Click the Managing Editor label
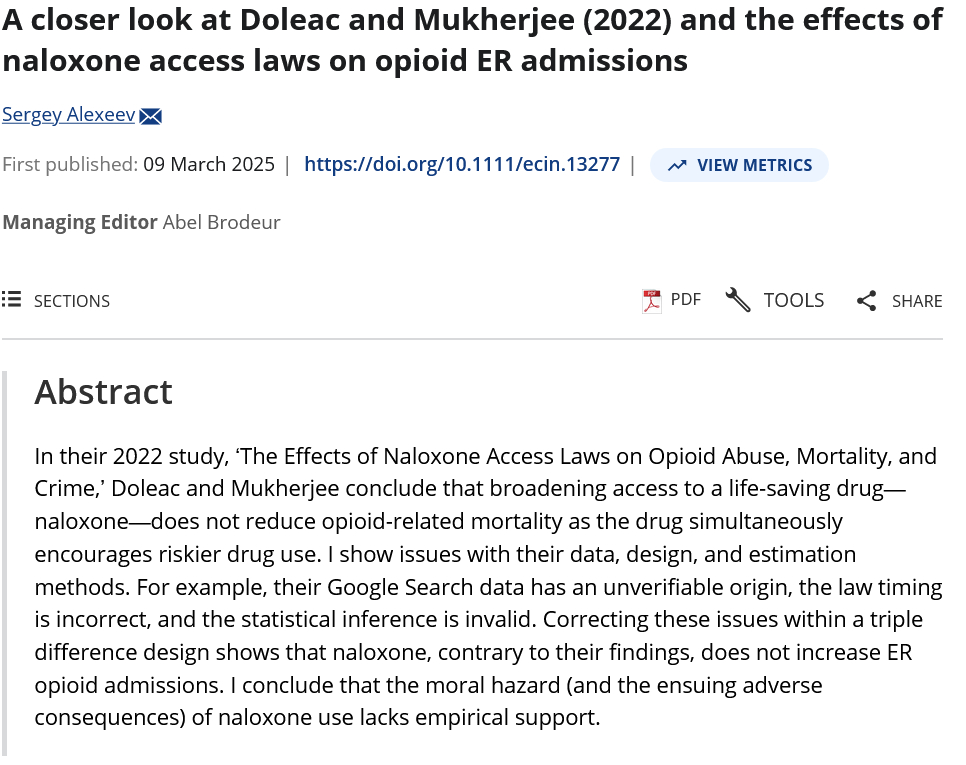Screen dimensions: 966x765 point(80,222)
